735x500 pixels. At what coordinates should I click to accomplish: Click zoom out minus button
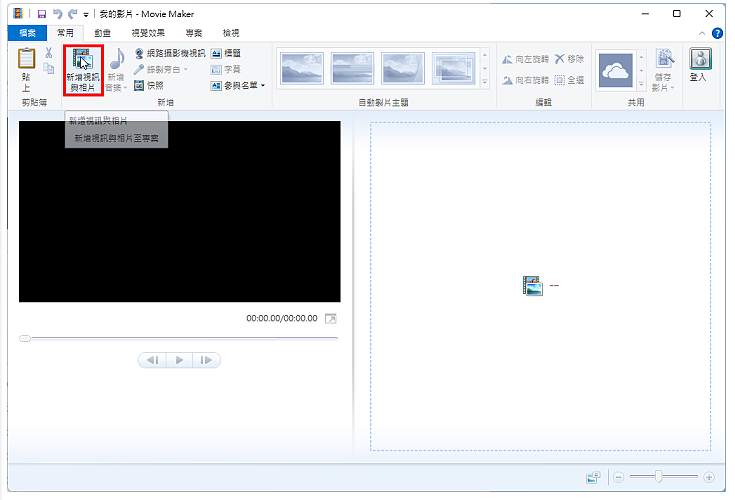pyautogui.click(x=618, y=477)
